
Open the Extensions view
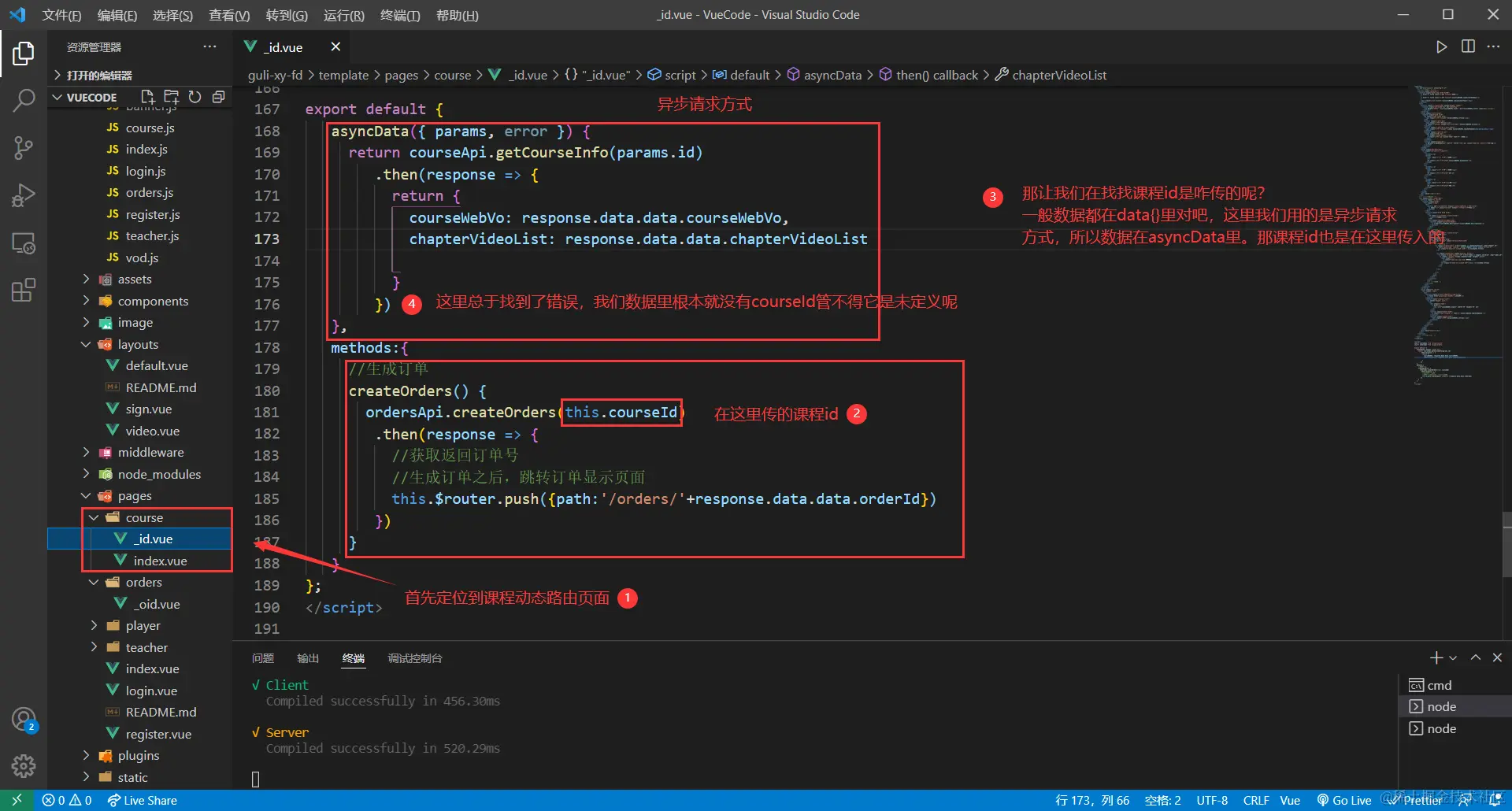click(24, 291)
